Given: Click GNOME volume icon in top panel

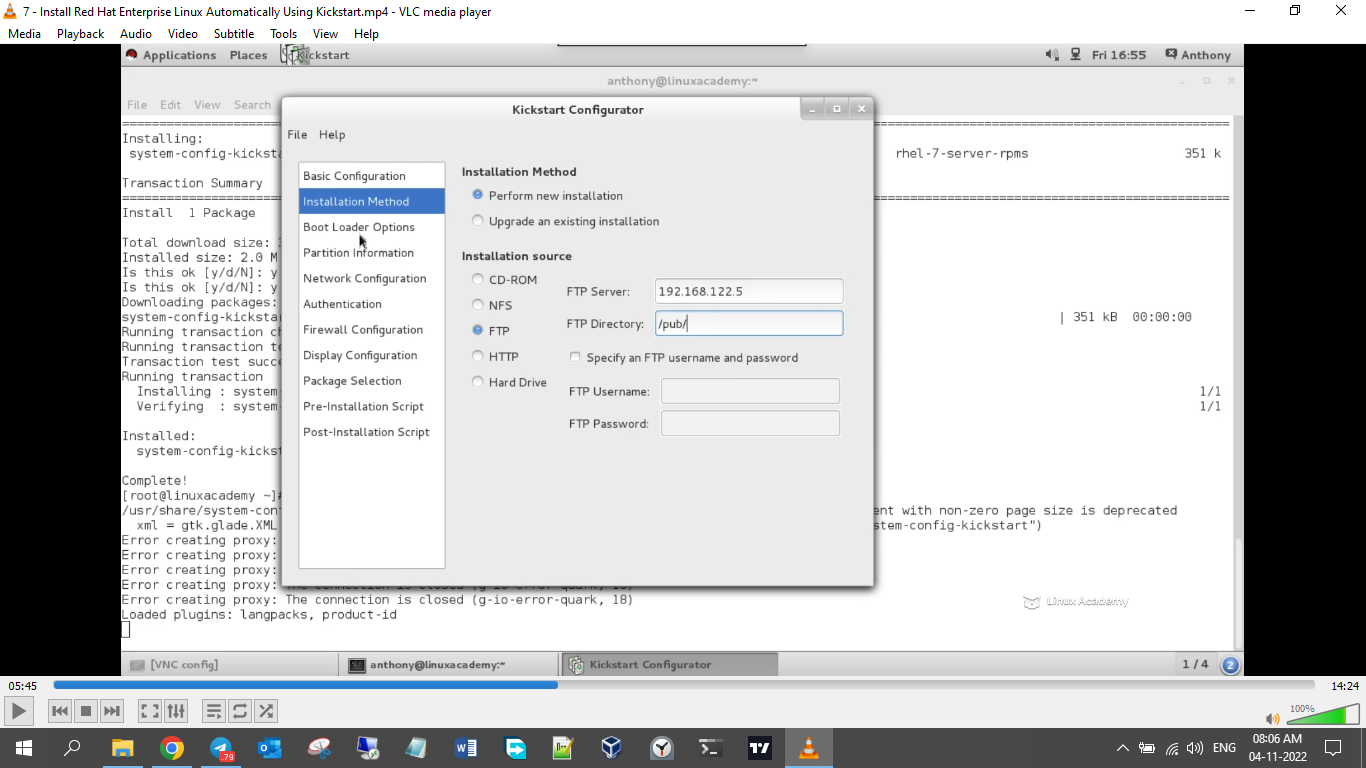Looking at the screenshot, I should click(x=1052, y=55).
